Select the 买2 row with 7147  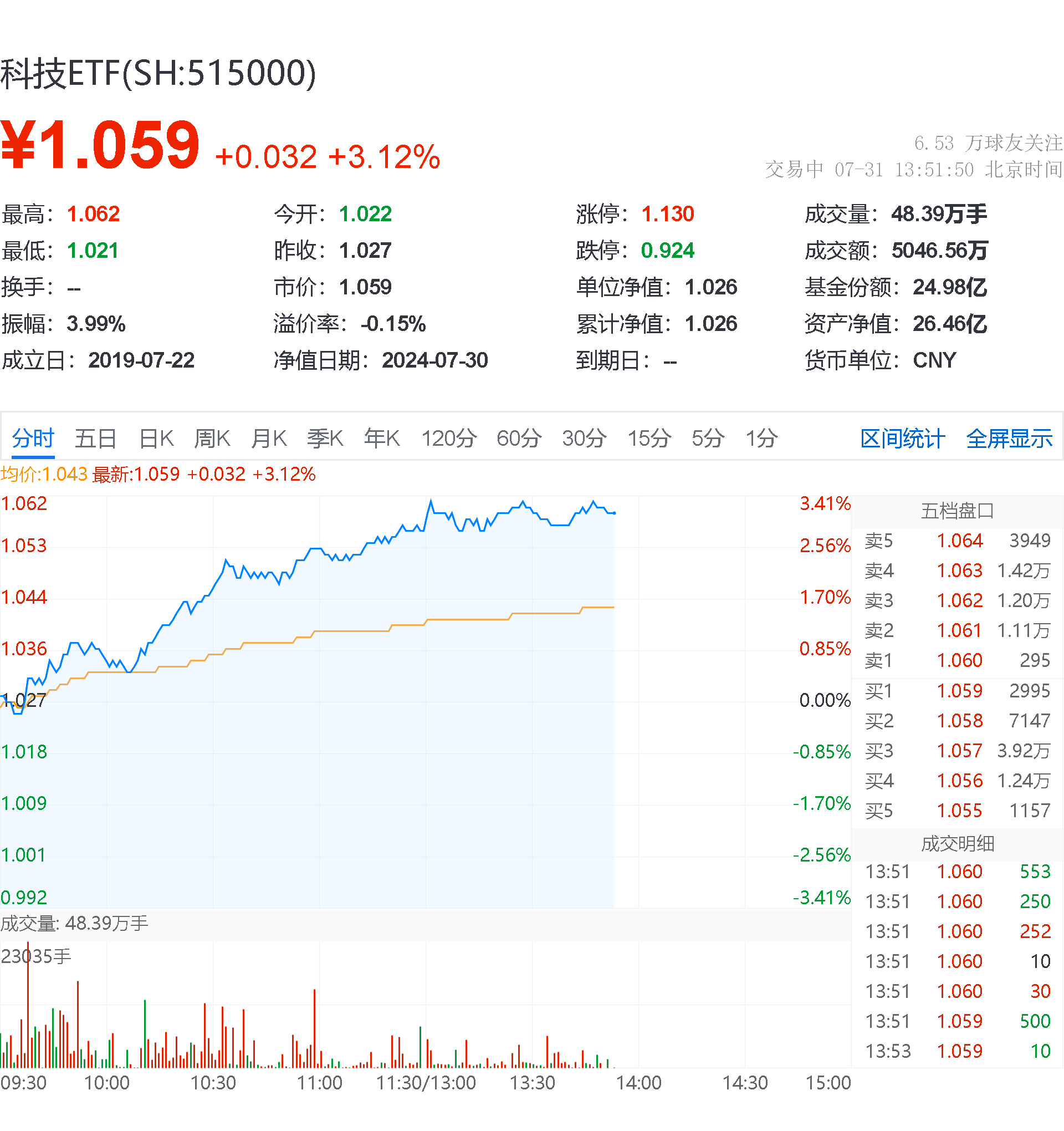pos(957,721)
